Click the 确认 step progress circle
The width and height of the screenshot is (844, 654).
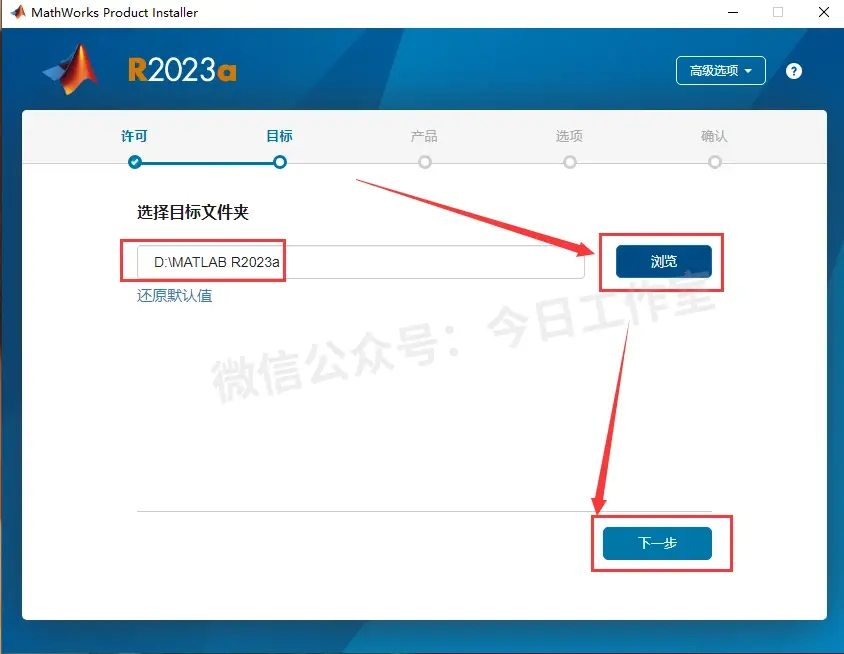715,162
